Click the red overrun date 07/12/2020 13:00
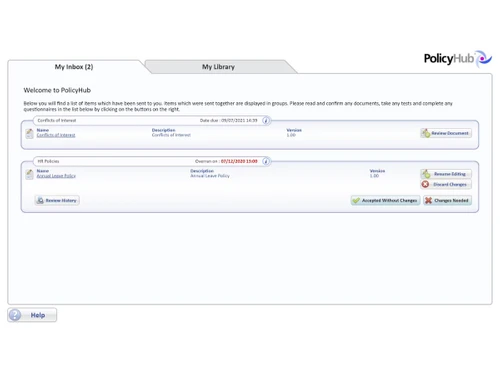The height and width of the screenshot is (375, 500). click(x=239, y=161)
